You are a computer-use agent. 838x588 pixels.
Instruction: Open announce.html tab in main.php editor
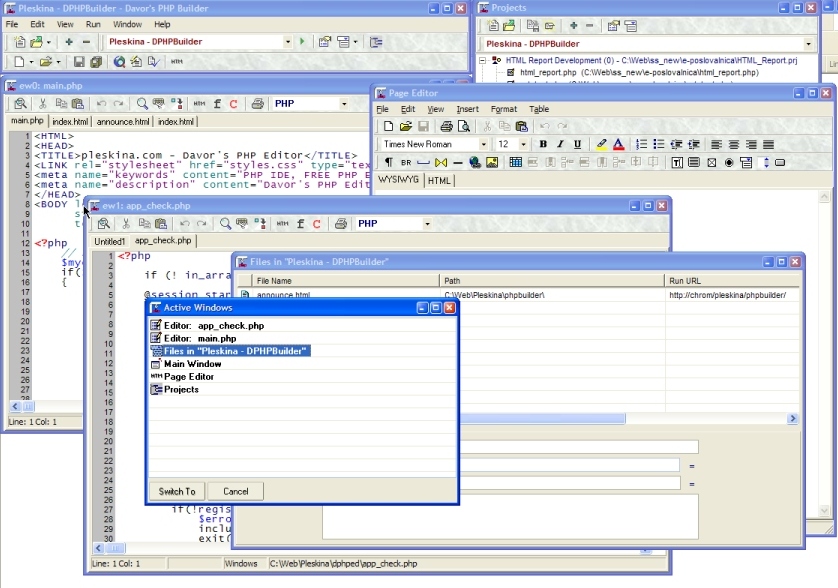pyautogui.click(x=123, y=122)
